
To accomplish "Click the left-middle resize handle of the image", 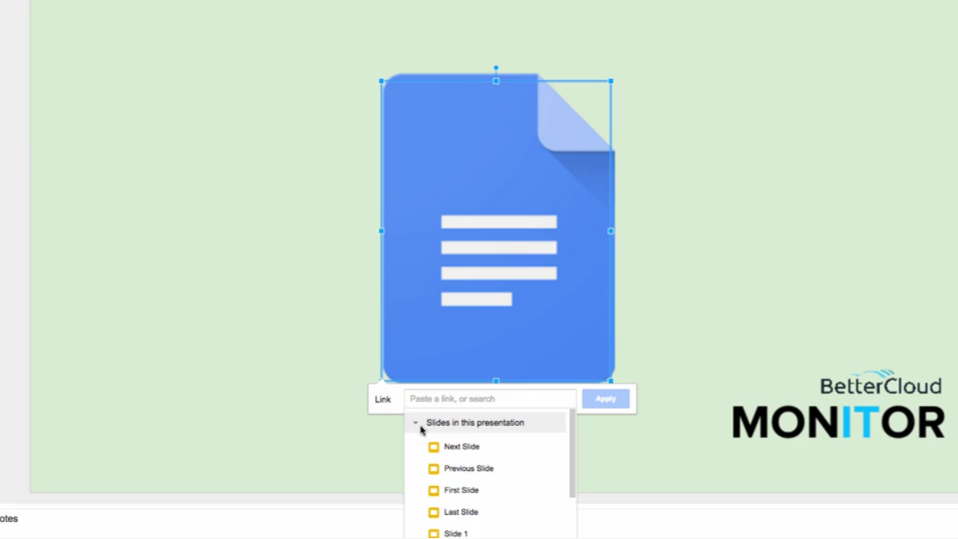I will pos(382,231).
